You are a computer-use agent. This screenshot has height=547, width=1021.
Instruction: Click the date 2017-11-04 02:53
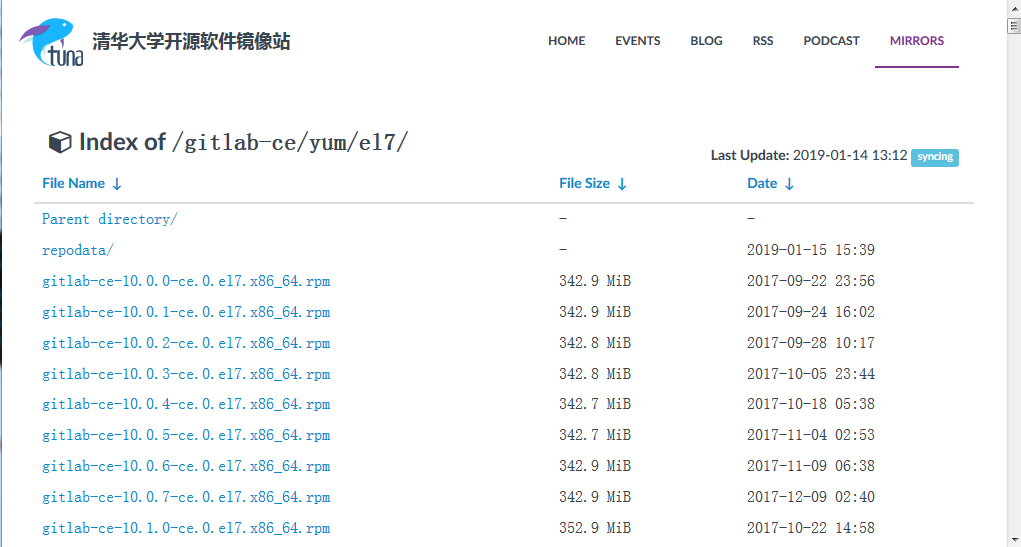811,435
